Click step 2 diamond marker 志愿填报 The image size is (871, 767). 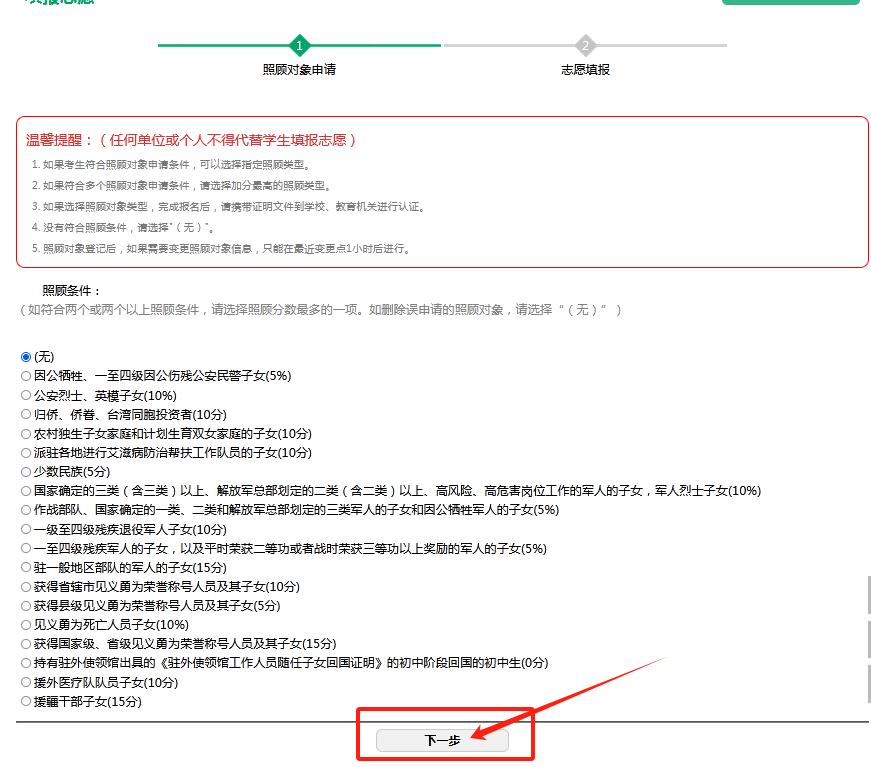(x=585, y=46)
